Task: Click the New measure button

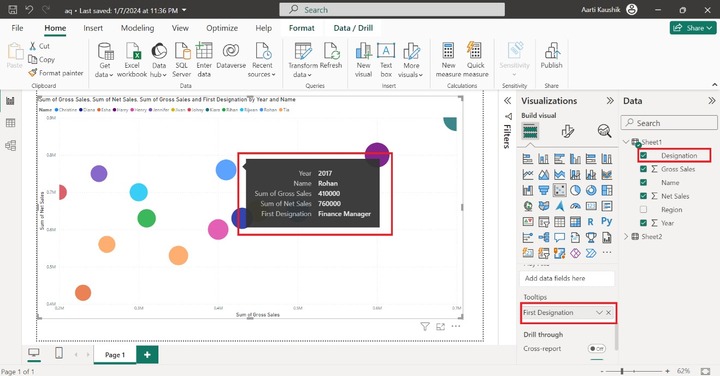Action: coord(449,60)
